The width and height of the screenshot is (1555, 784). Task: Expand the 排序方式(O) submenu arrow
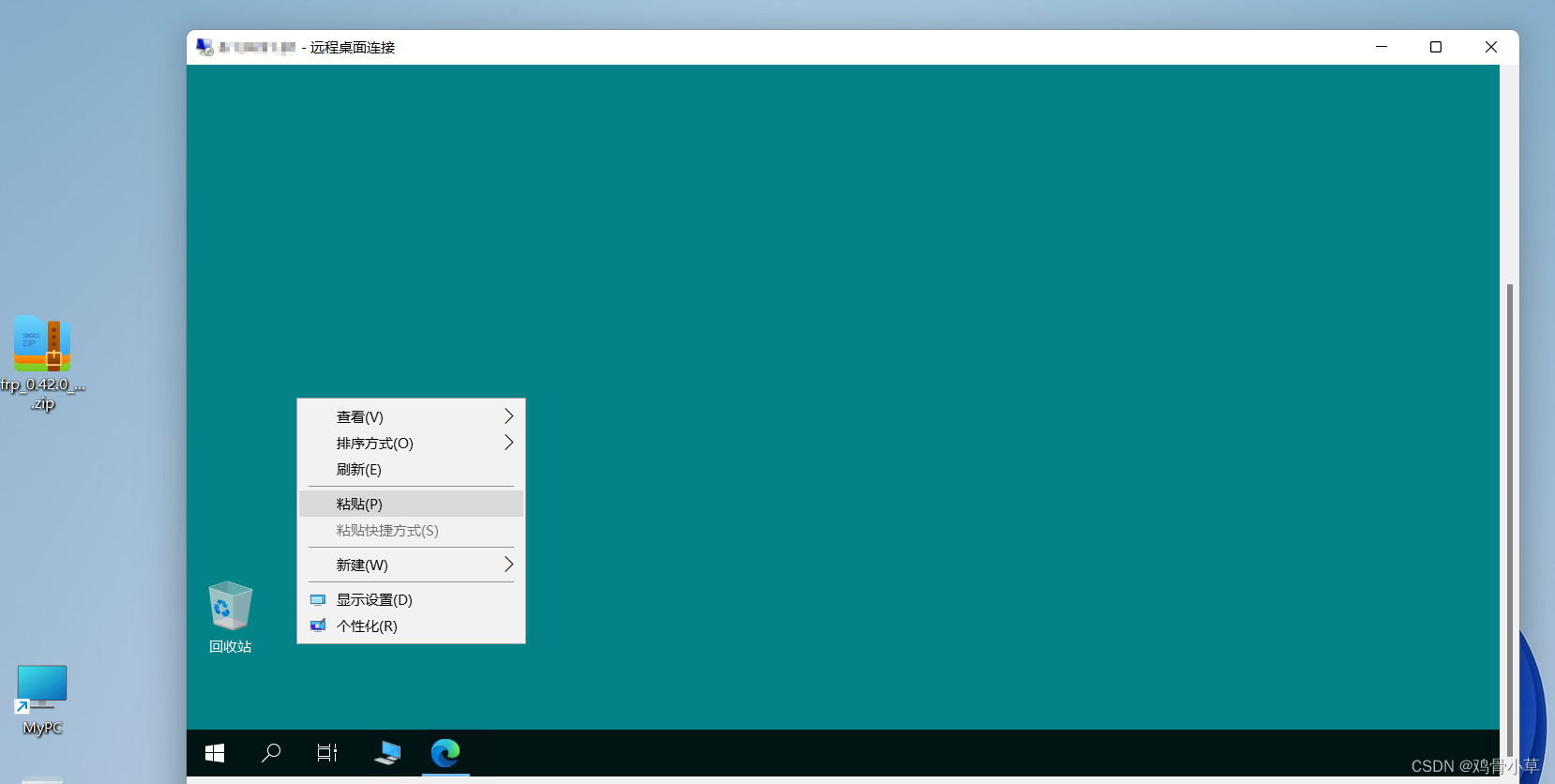[x=509, y=443]
